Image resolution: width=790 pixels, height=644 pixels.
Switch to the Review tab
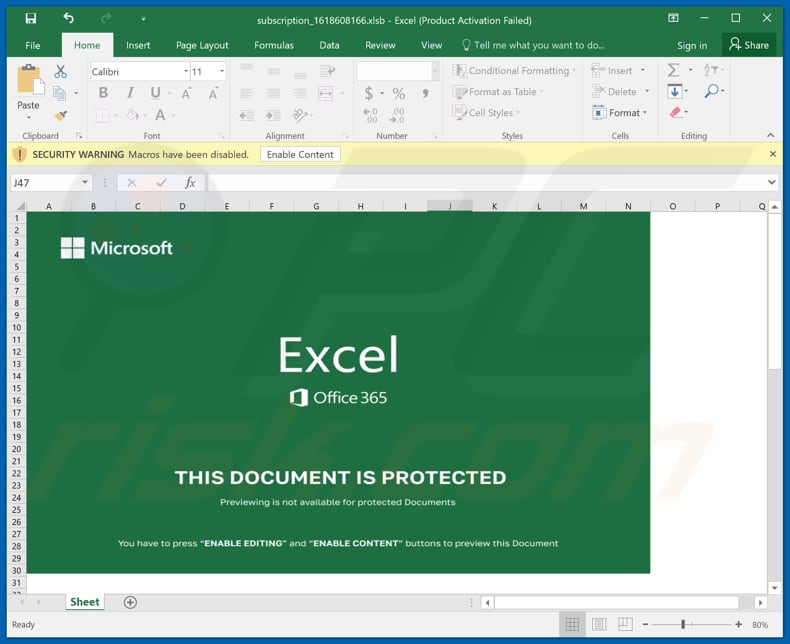[380, 45]
